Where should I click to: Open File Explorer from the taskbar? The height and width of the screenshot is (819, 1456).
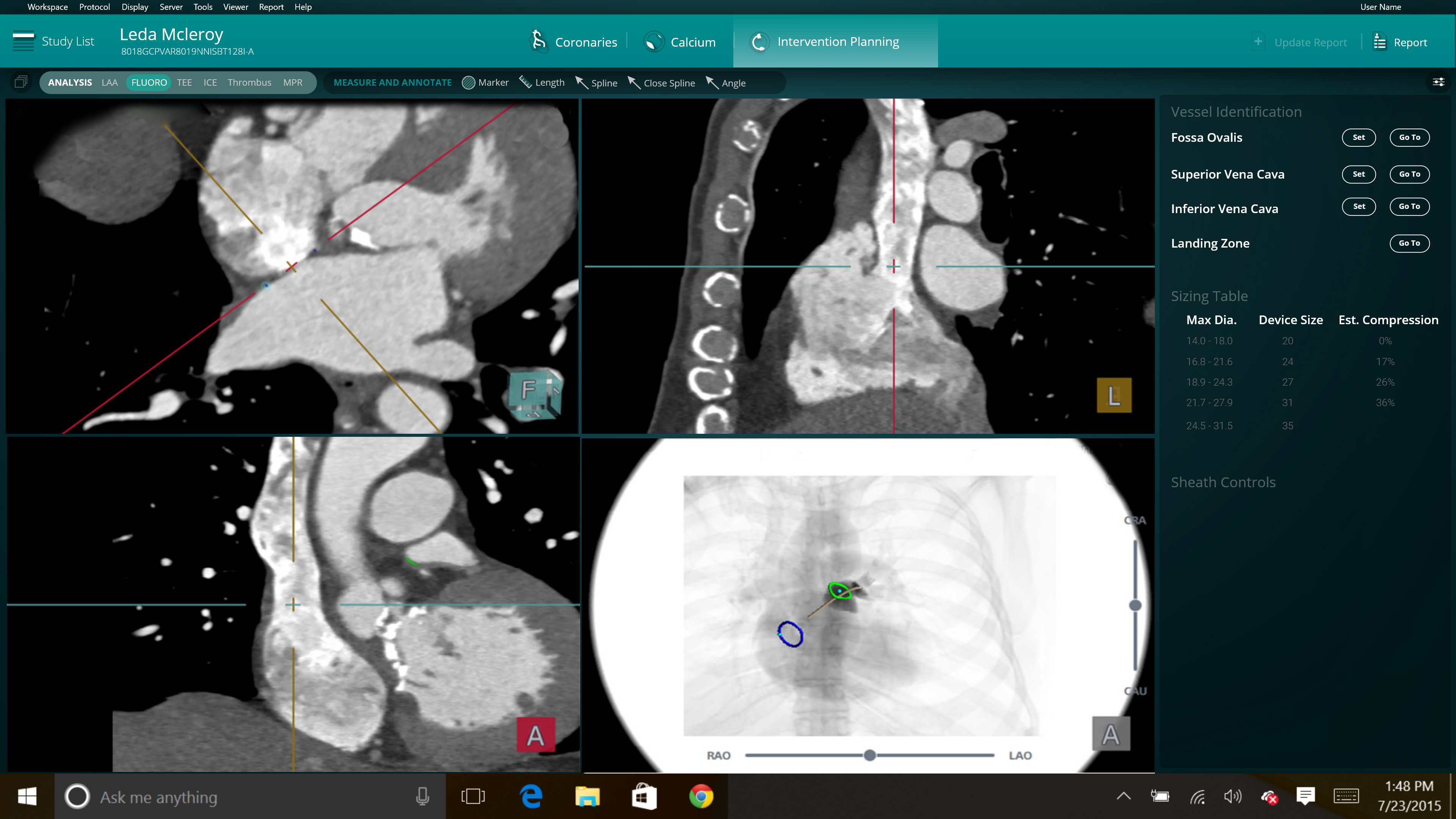(x=587, y=797)
